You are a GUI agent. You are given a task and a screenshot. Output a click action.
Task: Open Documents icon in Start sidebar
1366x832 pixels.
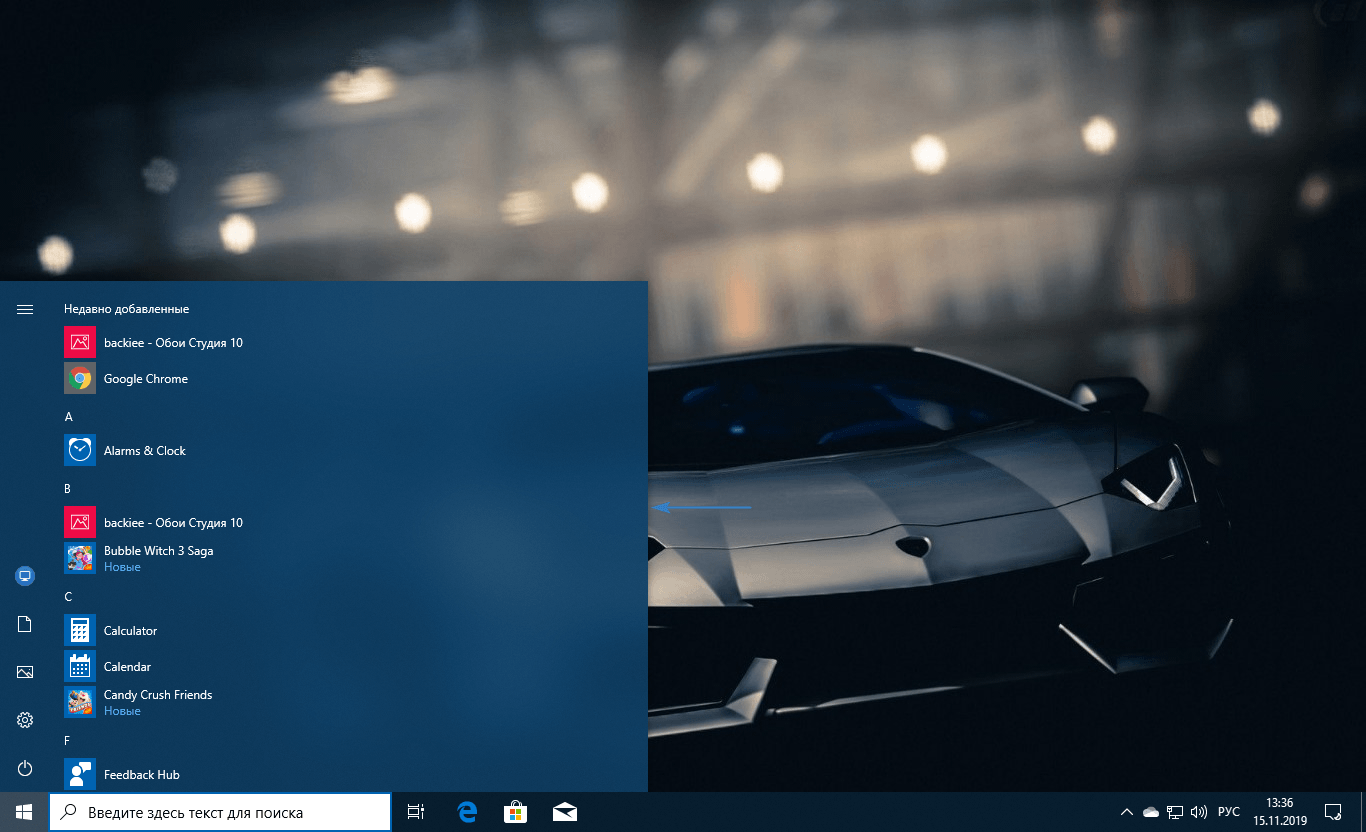(x=25, y=624)
